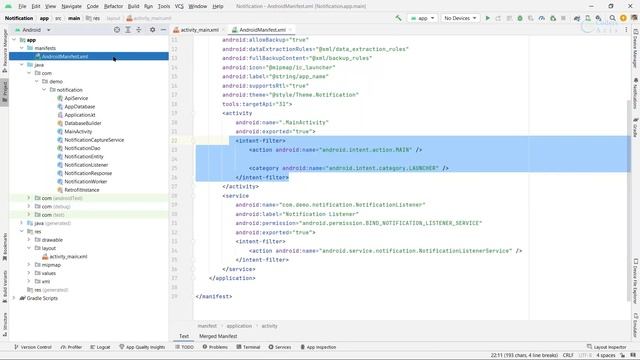Open Search Everywhere magnifier icon

612,18
